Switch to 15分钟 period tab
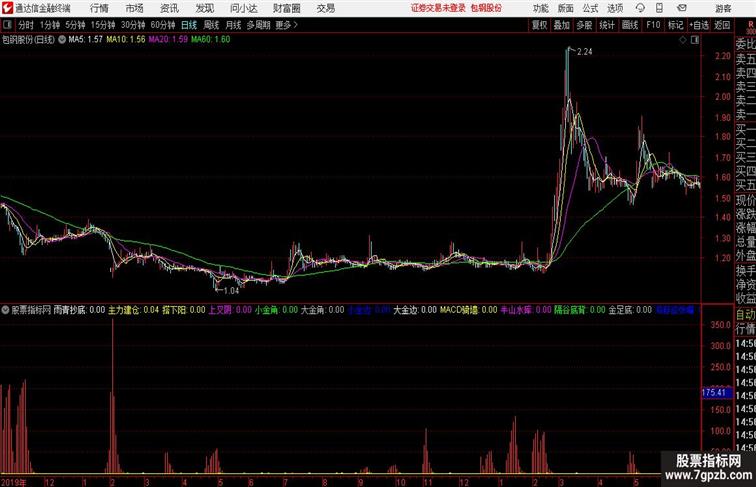Image resolution: width=756 pixels, height=487 pixels. coord(103,25)
